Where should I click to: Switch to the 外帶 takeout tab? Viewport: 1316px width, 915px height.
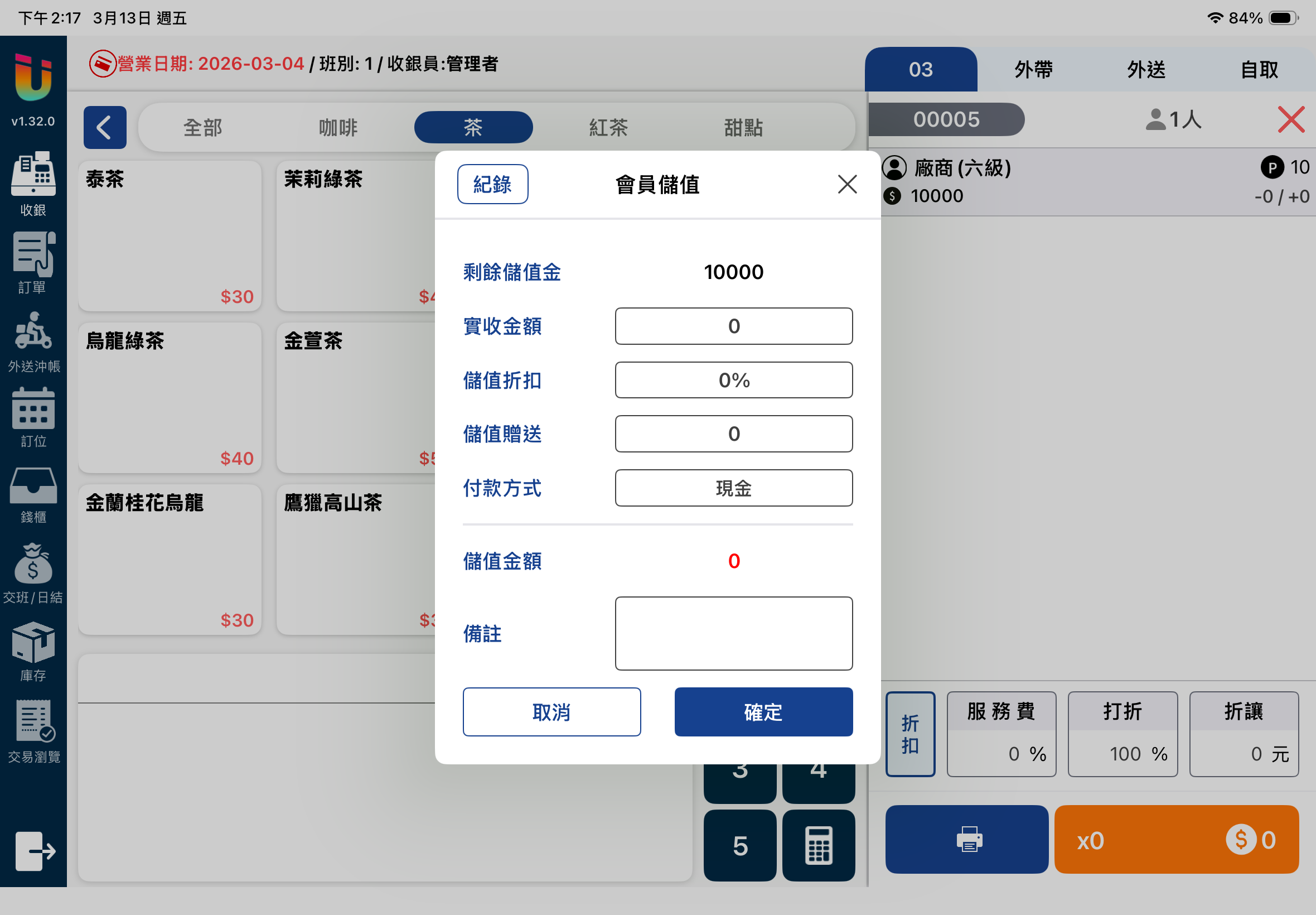[x=1033, y=70]
